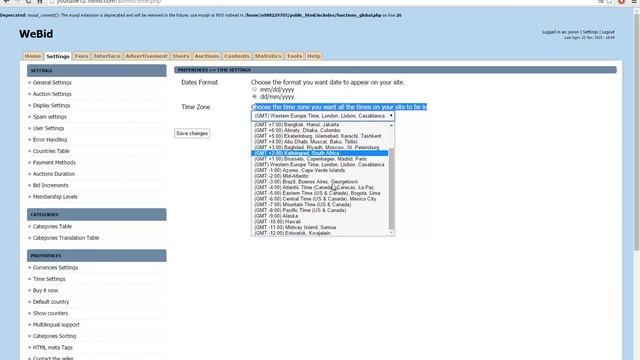640x360 pixels.
Task: Click the WeBid logo heading
Action: click(x=36, y=34)
